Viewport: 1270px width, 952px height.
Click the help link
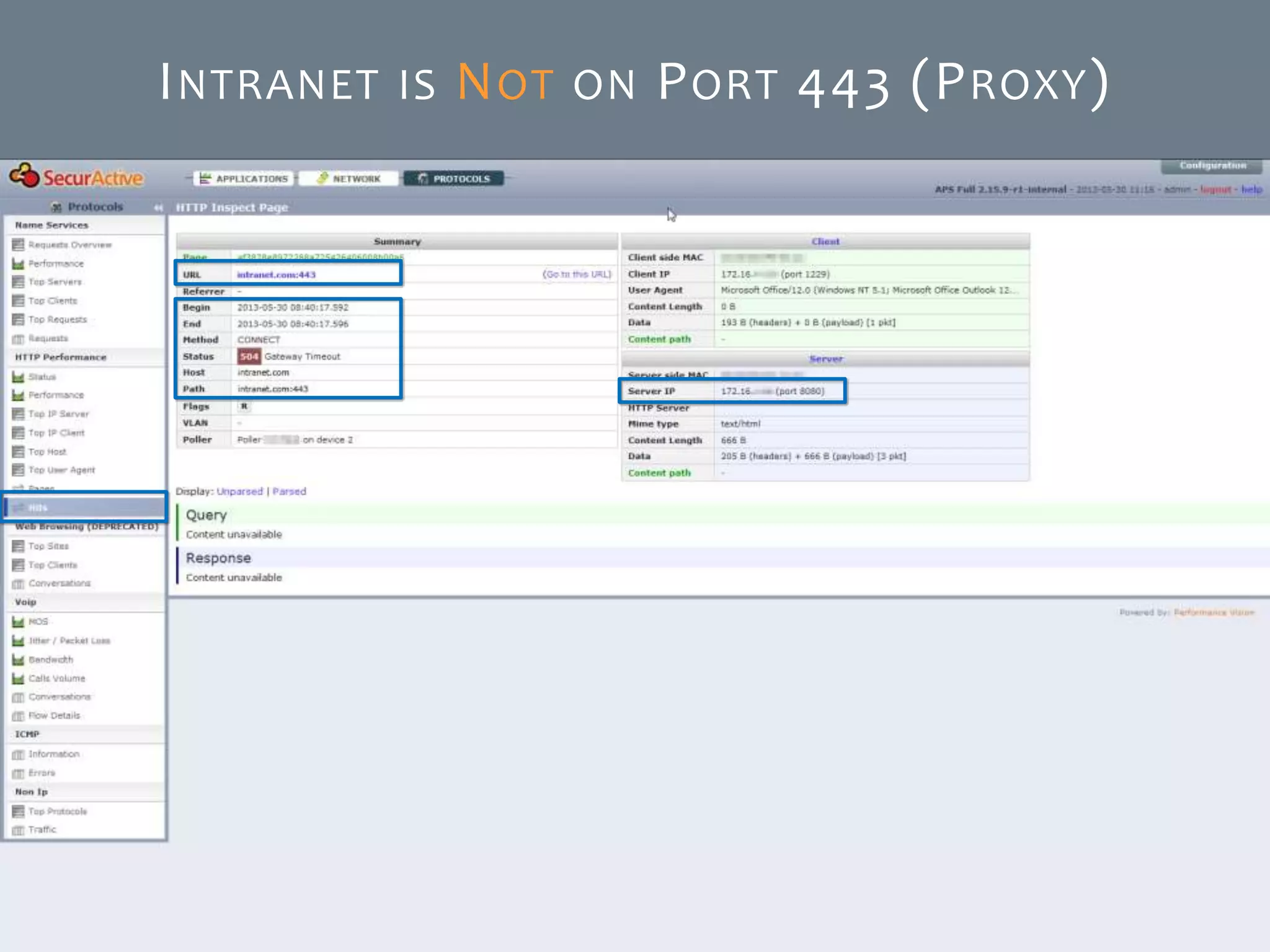pyautogui.click(x=1251, y=189)
